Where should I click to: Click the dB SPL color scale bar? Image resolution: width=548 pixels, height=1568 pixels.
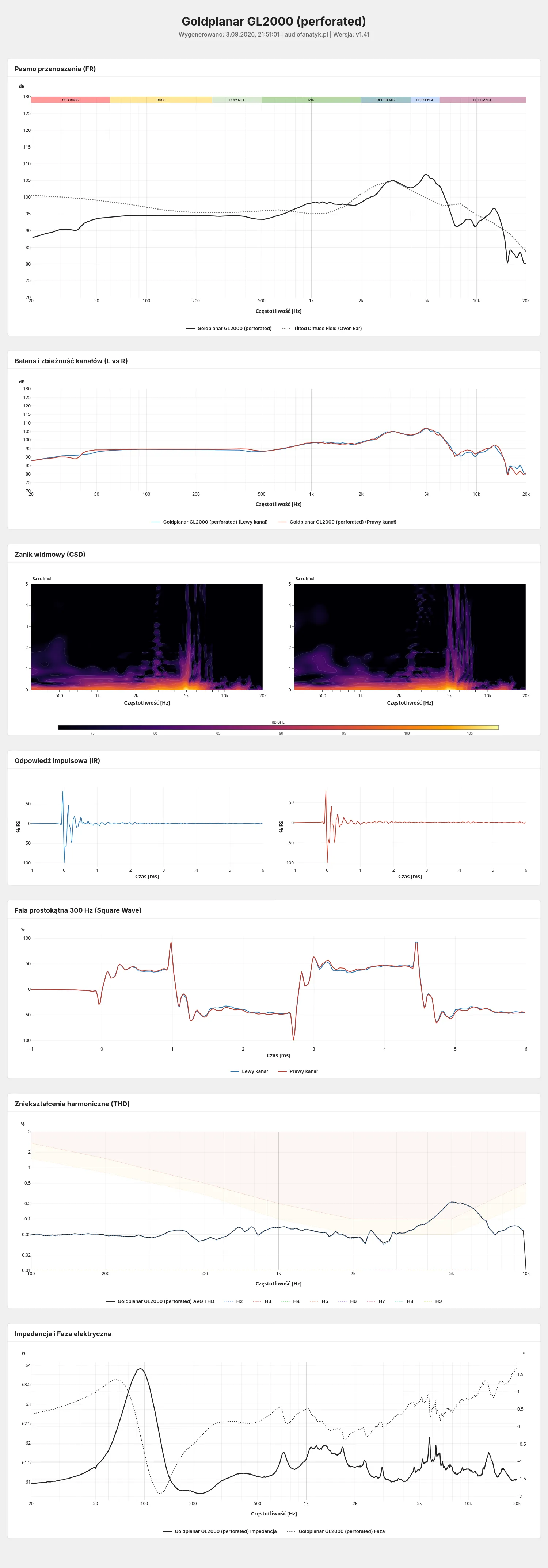coord(278,727)
